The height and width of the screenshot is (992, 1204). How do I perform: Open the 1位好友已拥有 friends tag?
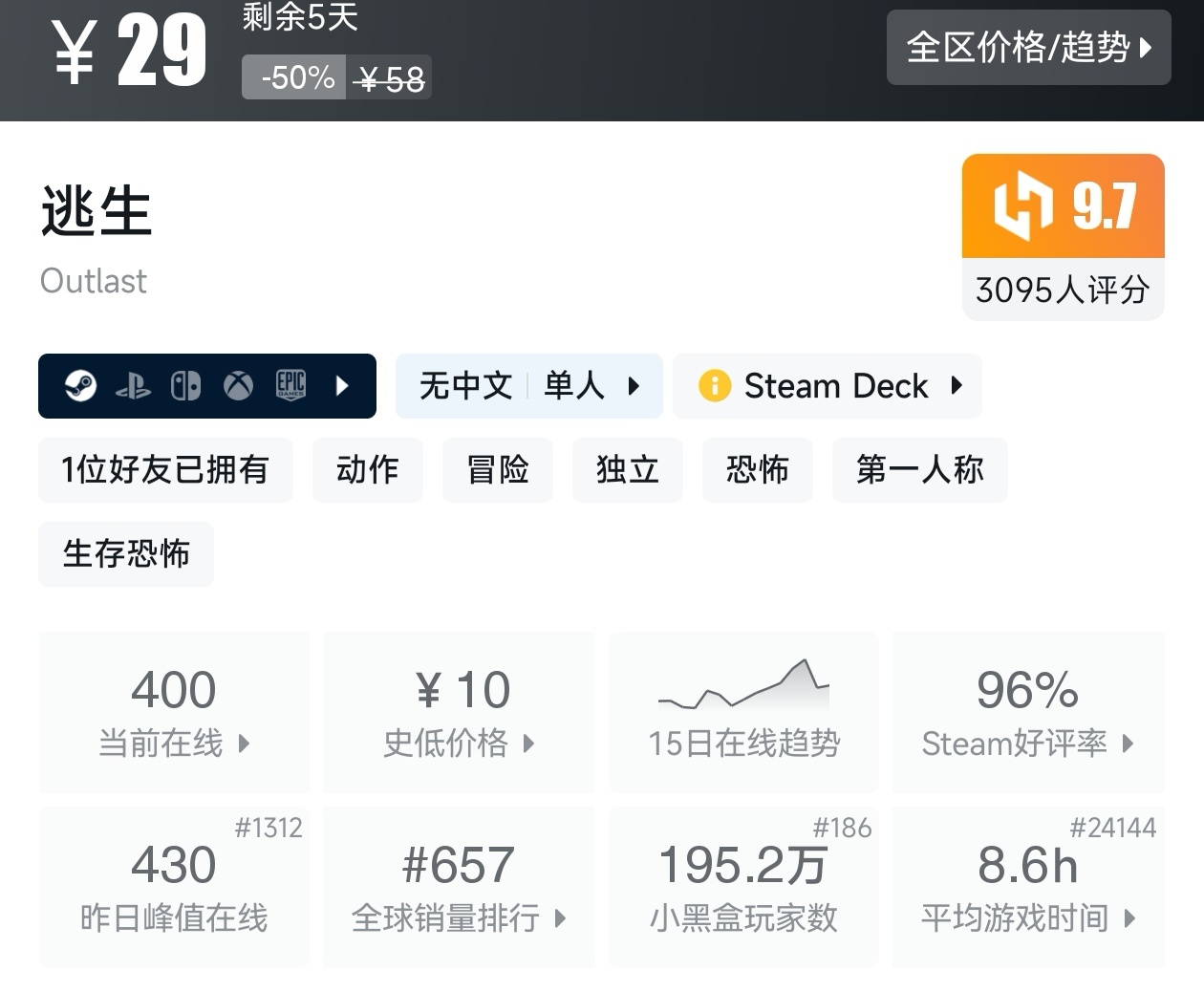coord(165,470)
